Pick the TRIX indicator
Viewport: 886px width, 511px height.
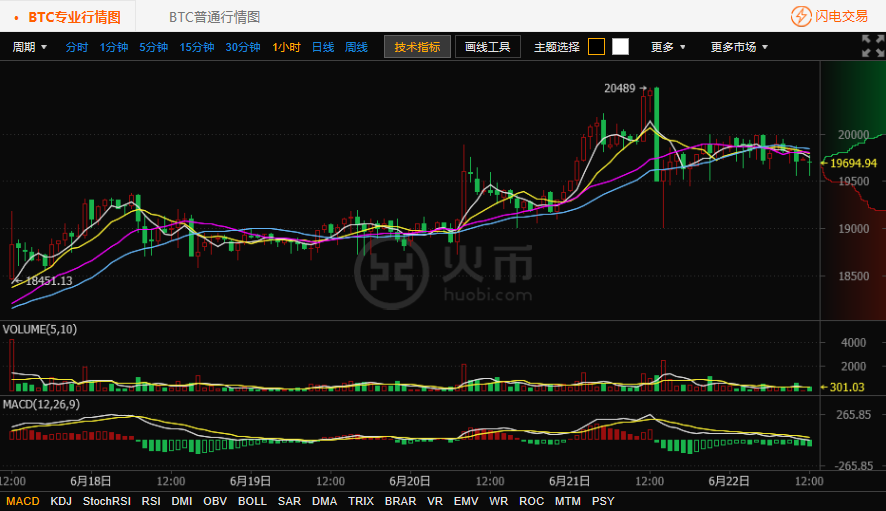[x=360, y=501]
